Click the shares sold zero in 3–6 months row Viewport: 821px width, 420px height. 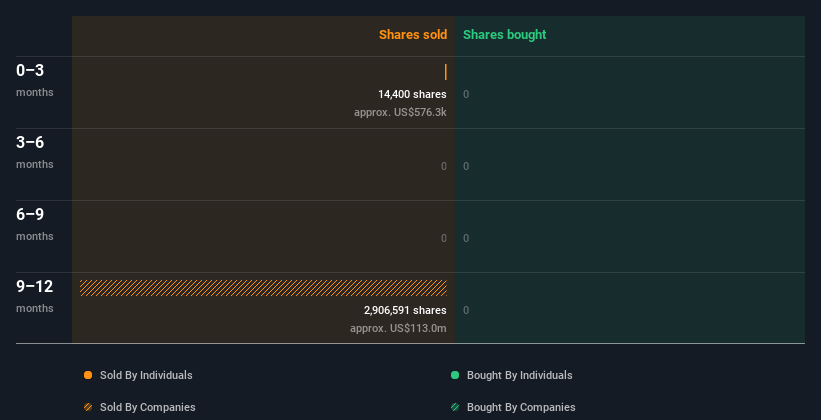click(x=444, y=167)
